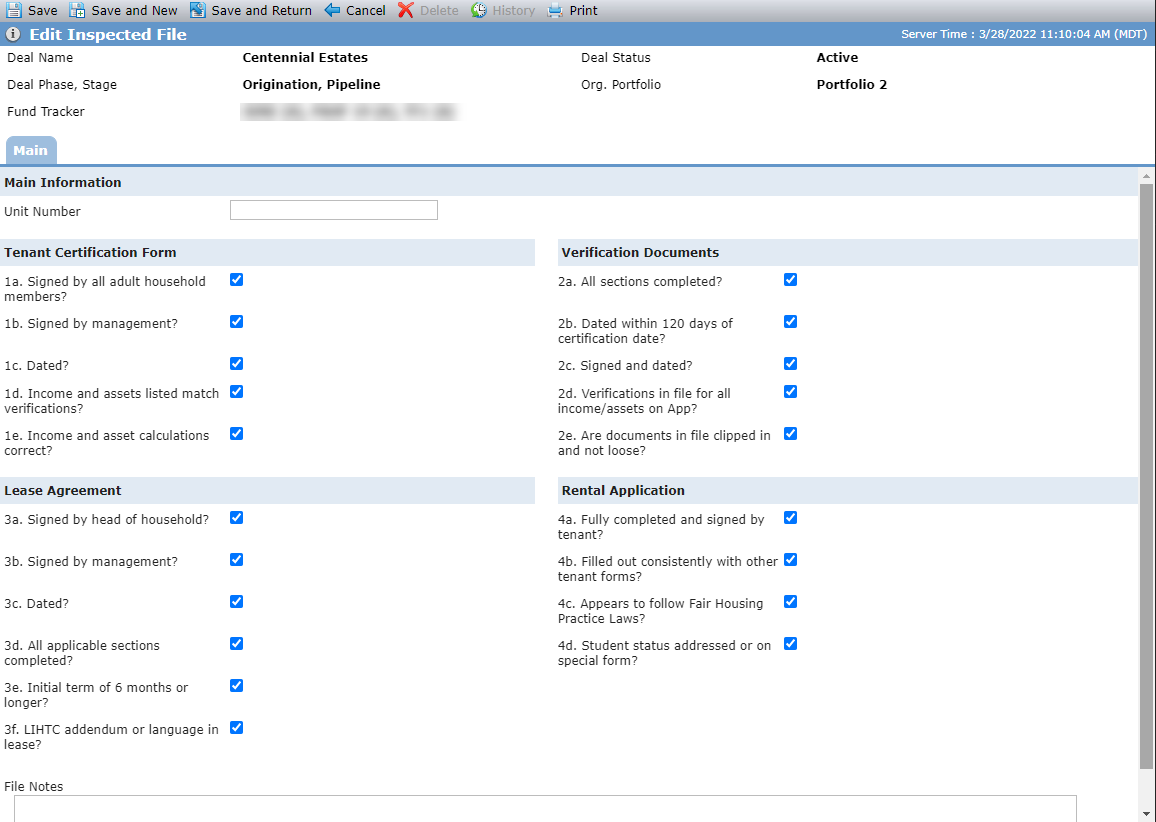This screenshot has width=1156, height=822.
Task: Uncheck 1e Income and asset calculations correct
Action: pyautogui.click(x=236, y=433)
